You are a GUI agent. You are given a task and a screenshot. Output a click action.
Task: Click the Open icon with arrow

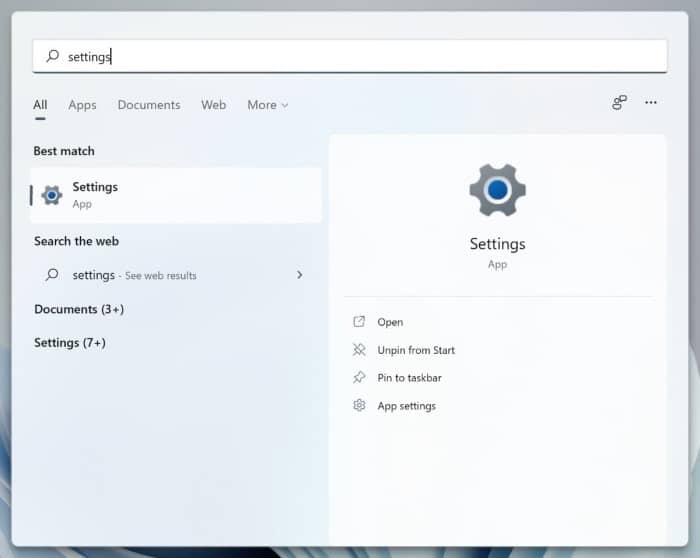[359, 321]
